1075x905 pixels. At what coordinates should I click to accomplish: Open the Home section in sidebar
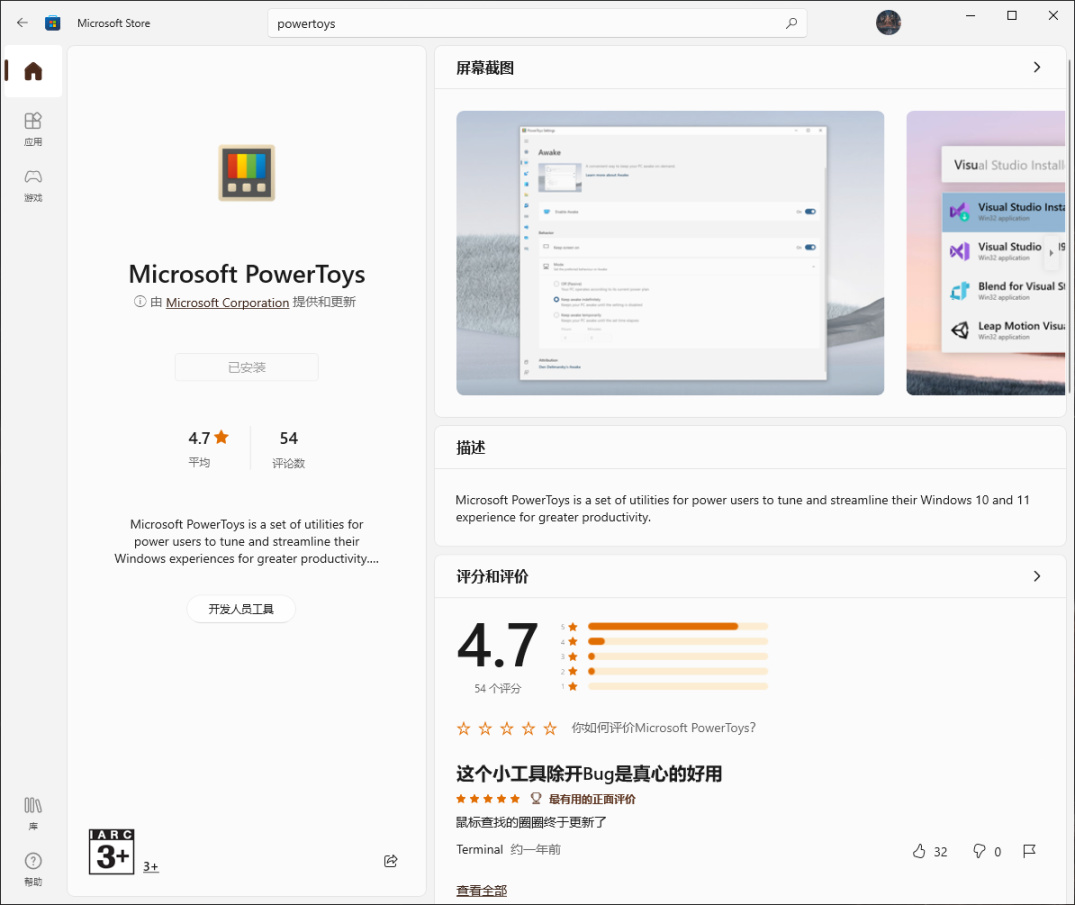coord(33,71)
